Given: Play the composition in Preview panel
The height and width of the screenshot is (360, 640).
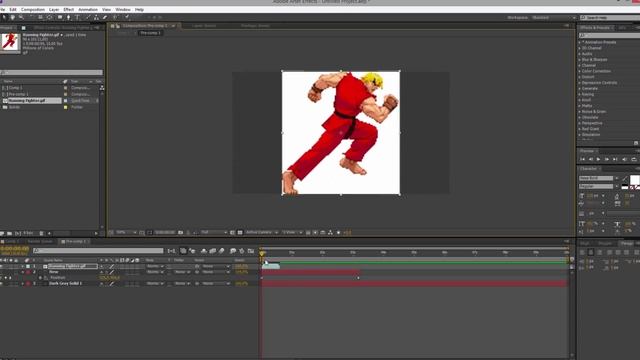Looking at the screenshot, I should tap(598, 159).
